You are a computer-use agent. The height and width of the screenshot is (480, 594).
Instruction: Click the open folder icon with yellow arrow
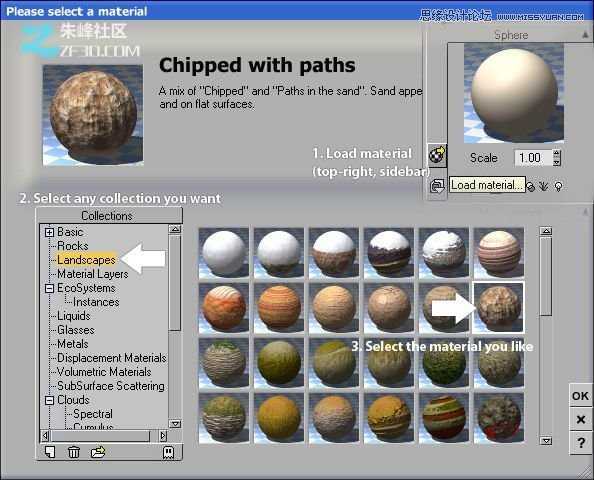click(98, 452)
